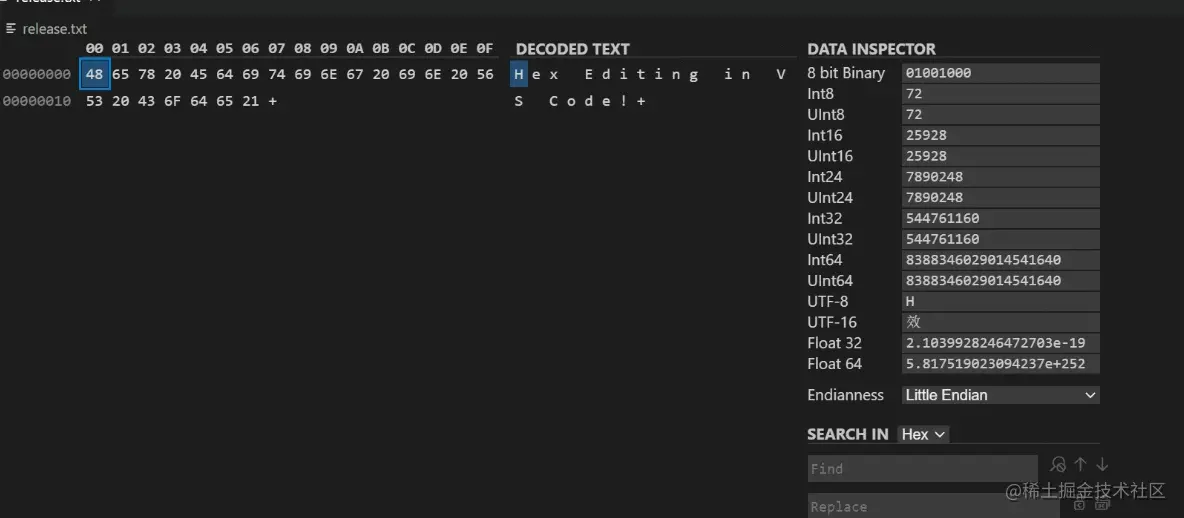Click the Endianness label

846,395
